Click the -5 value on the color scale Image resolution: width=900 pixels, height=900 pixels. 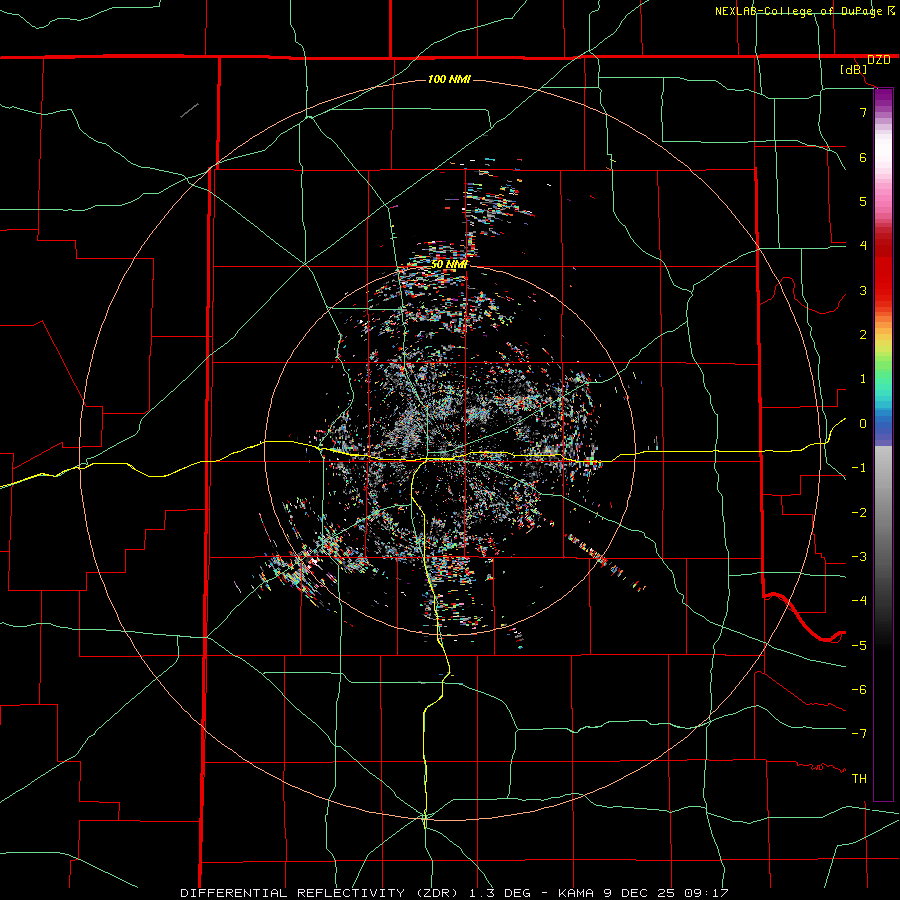(x=859, y=645)
